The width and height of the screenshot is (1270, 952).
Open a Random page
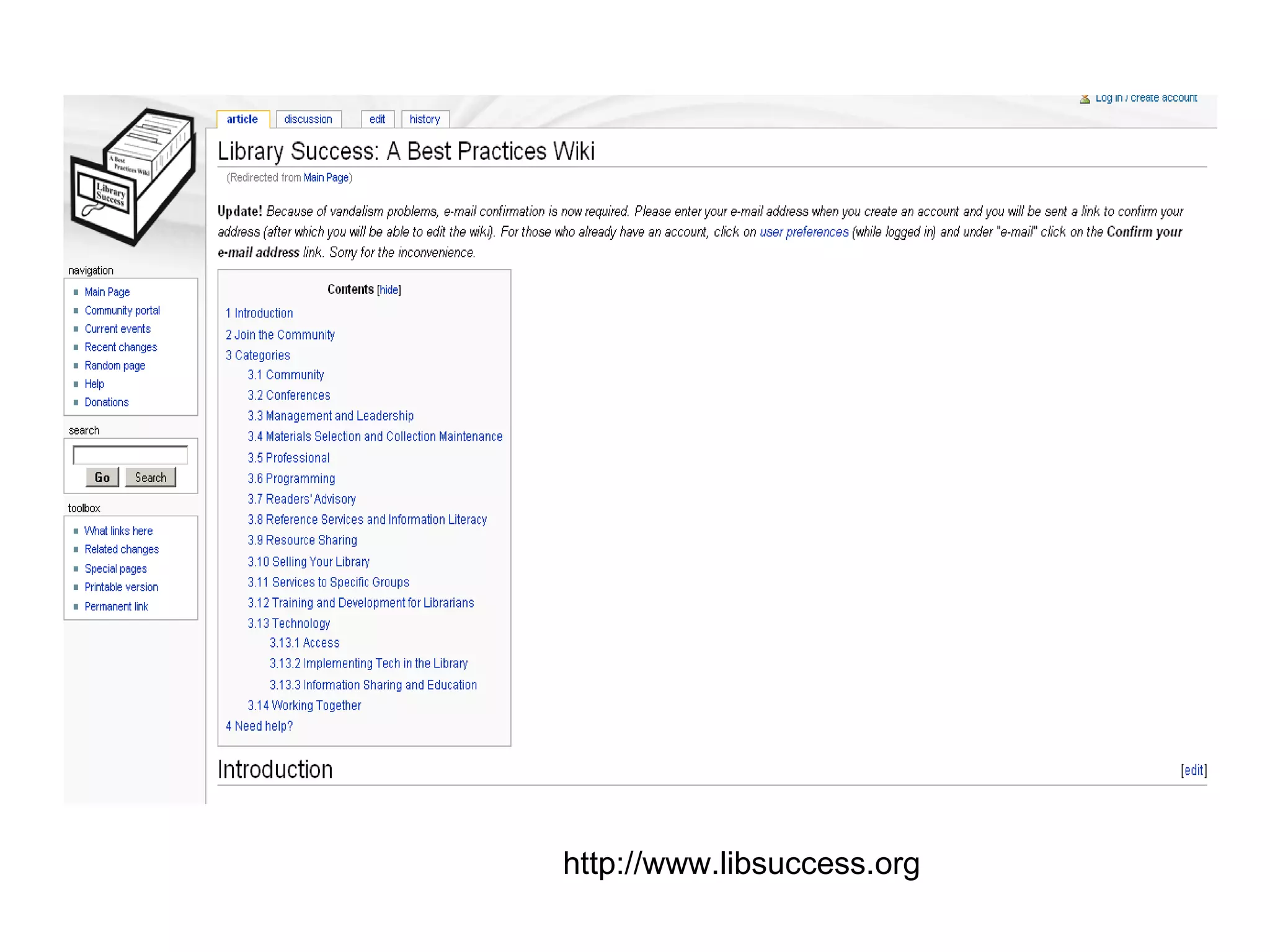coord(115,366)
